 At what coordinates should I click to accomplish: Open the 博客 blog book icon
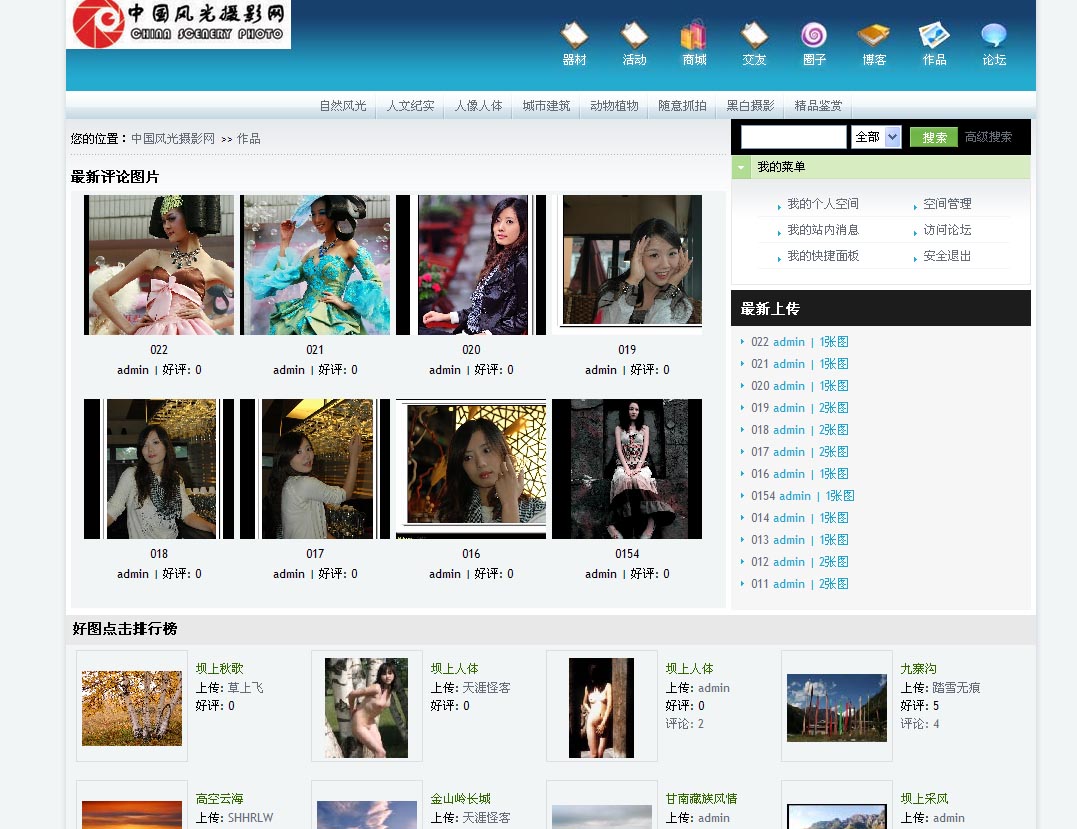point(874,43)
